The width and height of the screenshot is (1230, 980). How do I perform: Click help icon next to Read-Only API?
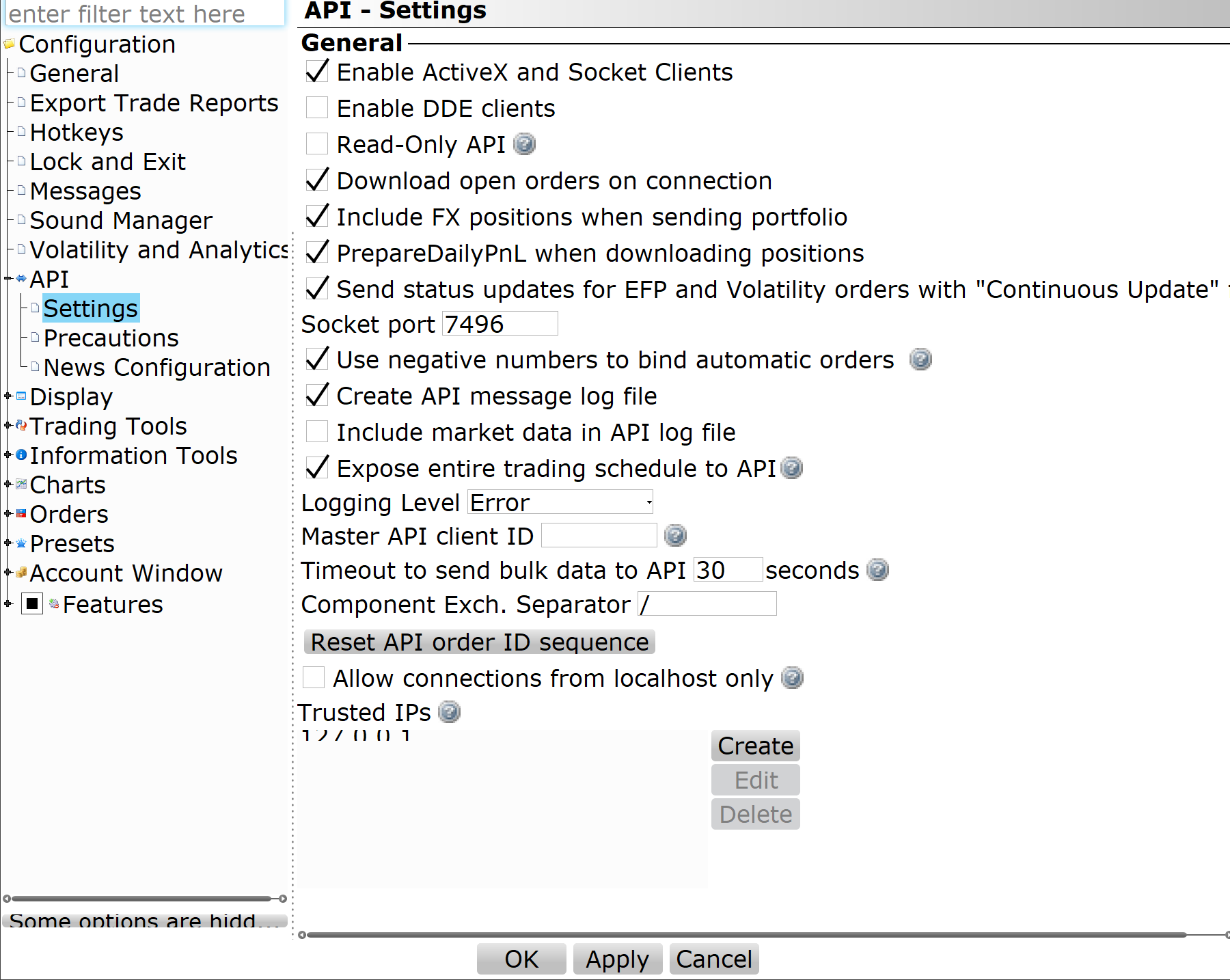pyautogui.click(x=524, y=144)
